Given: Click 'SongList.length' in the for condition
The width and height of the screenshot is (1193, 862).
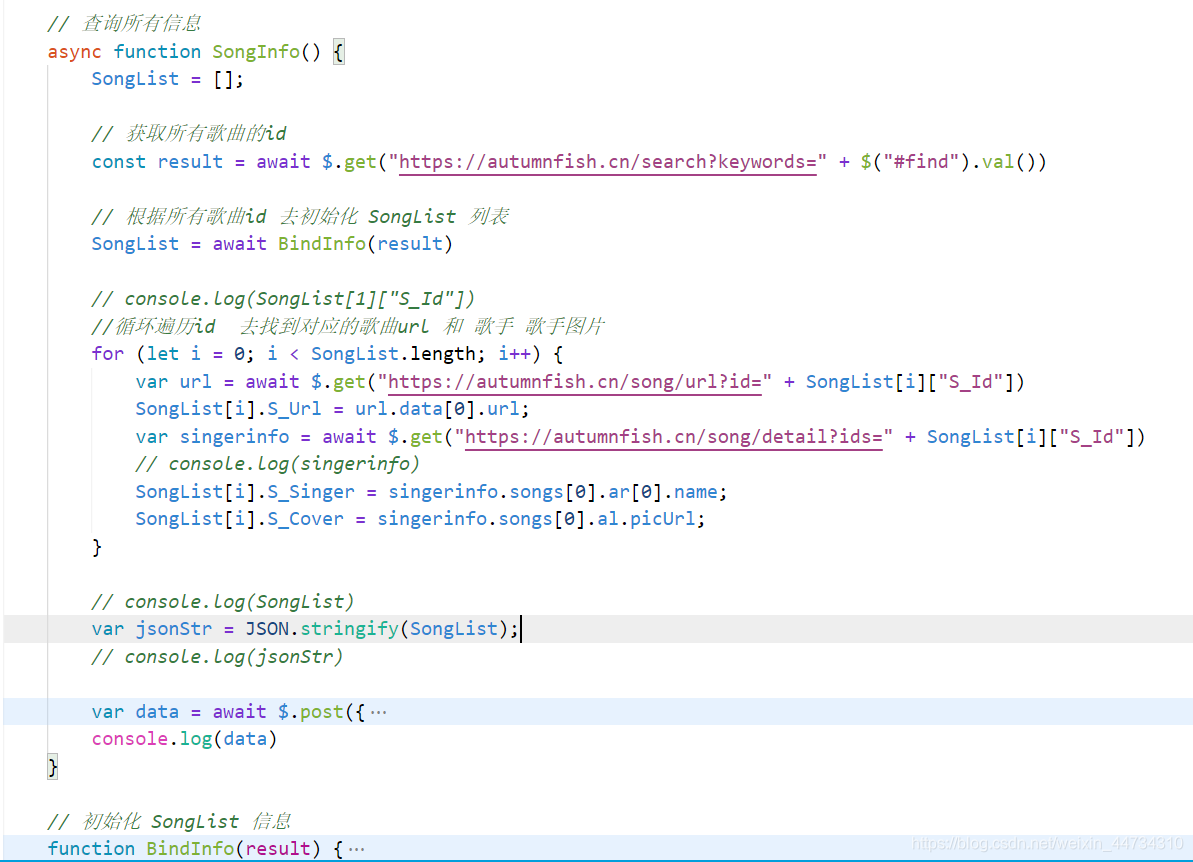Looking at the screenshot, I should coord(393,354).
